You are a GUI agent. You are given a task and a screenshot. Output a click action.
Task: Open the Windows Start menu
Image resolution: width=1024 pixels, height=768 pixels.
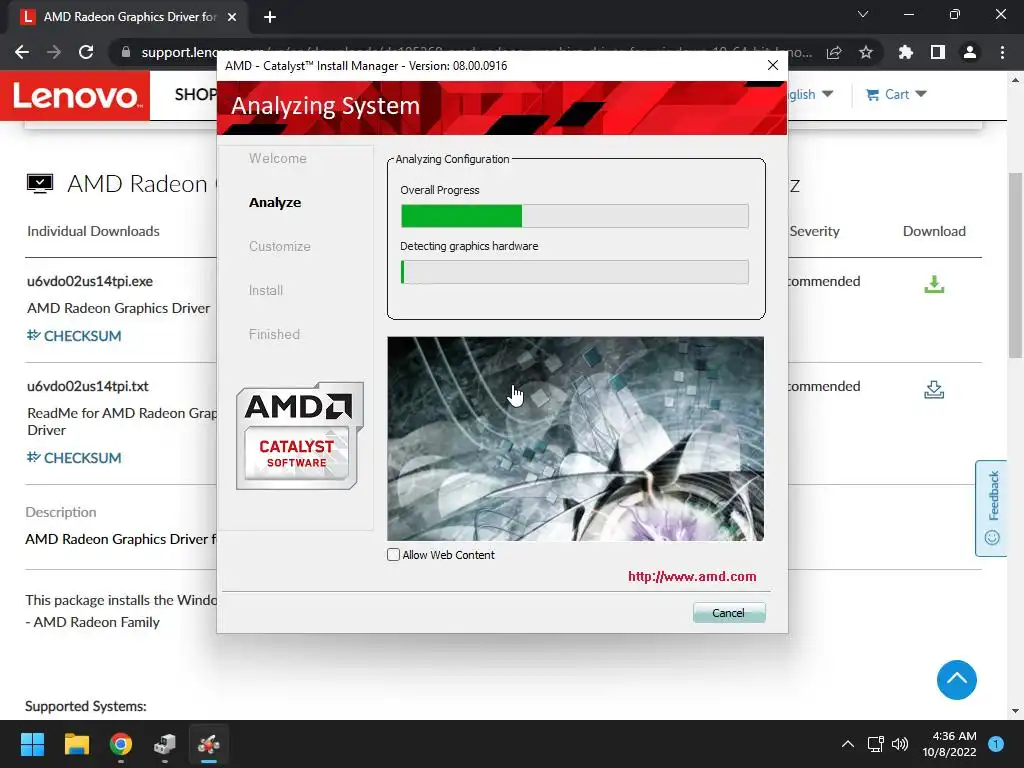pos(32,744)
